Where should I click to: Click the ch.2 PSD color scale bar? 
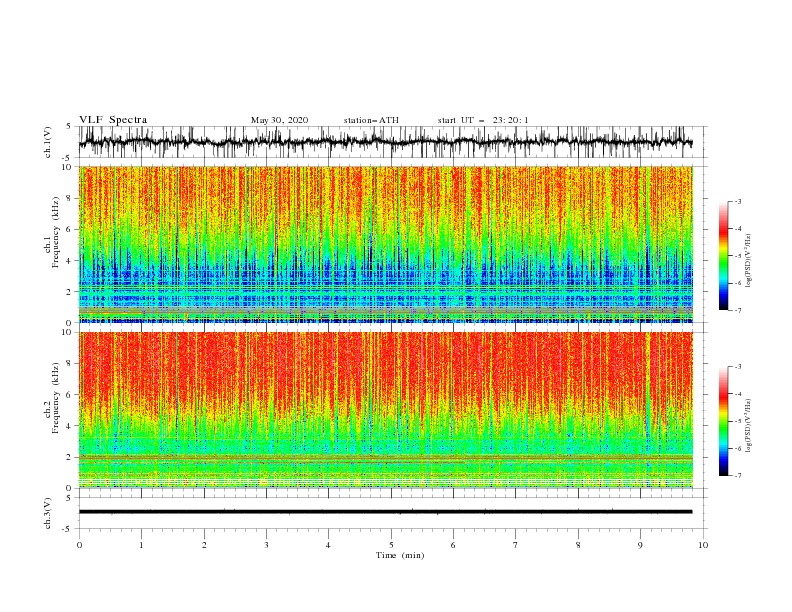tap(723, 421)
